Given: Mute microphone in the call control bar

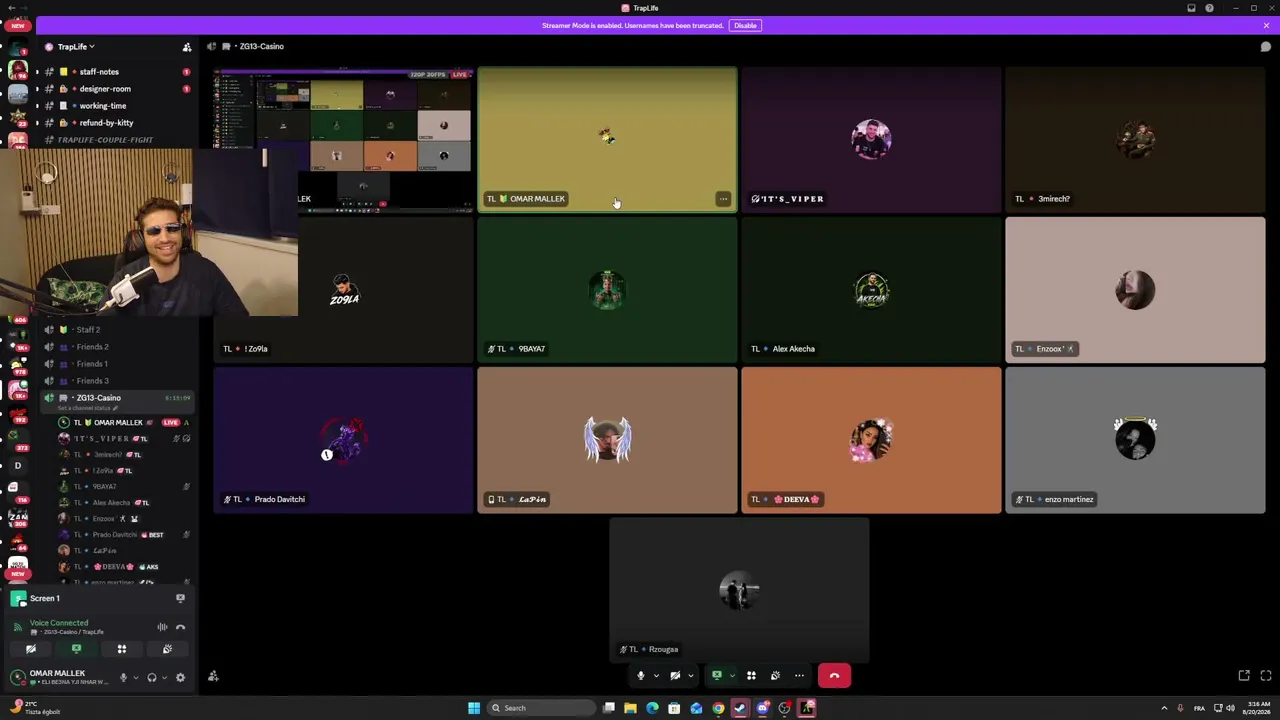Looking at the screenshot, I should [x=641, y=676].
